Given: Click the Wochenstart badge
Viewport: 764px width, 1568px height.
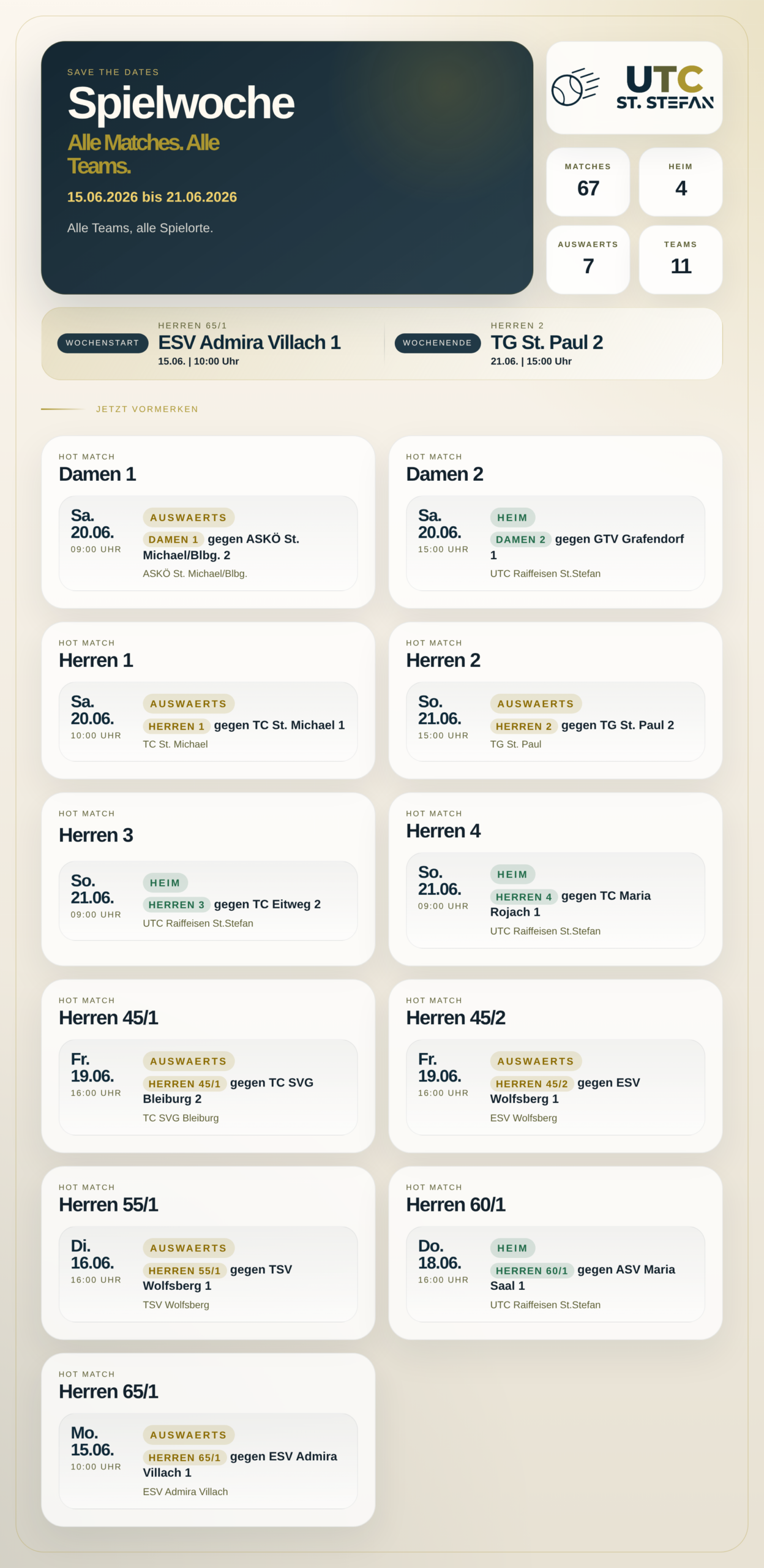Looking at the screenshot, I should coord(102,343).
